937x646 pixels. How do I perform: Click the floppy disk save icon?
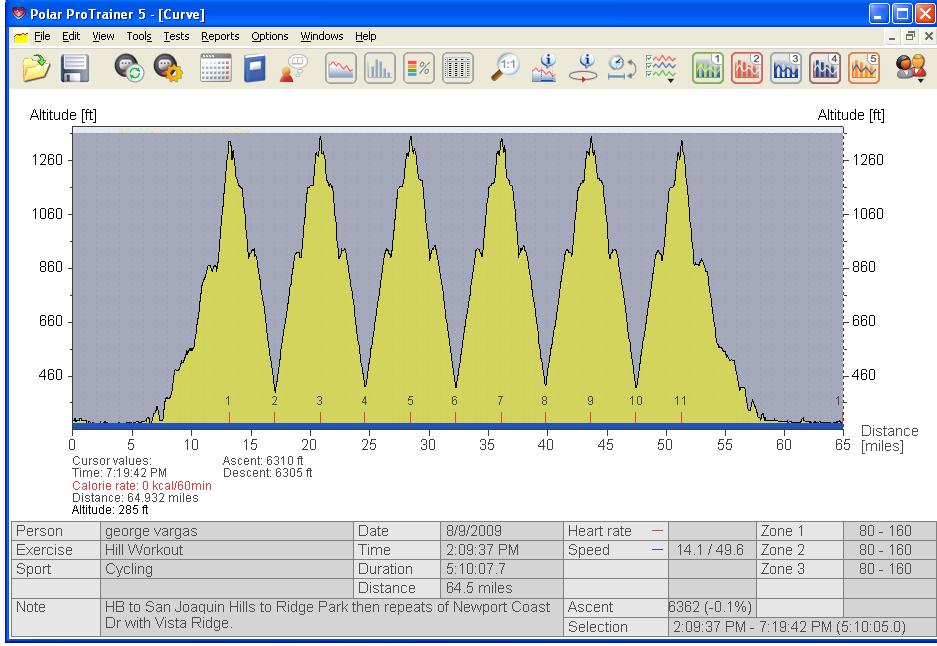[x=76, y=68]
